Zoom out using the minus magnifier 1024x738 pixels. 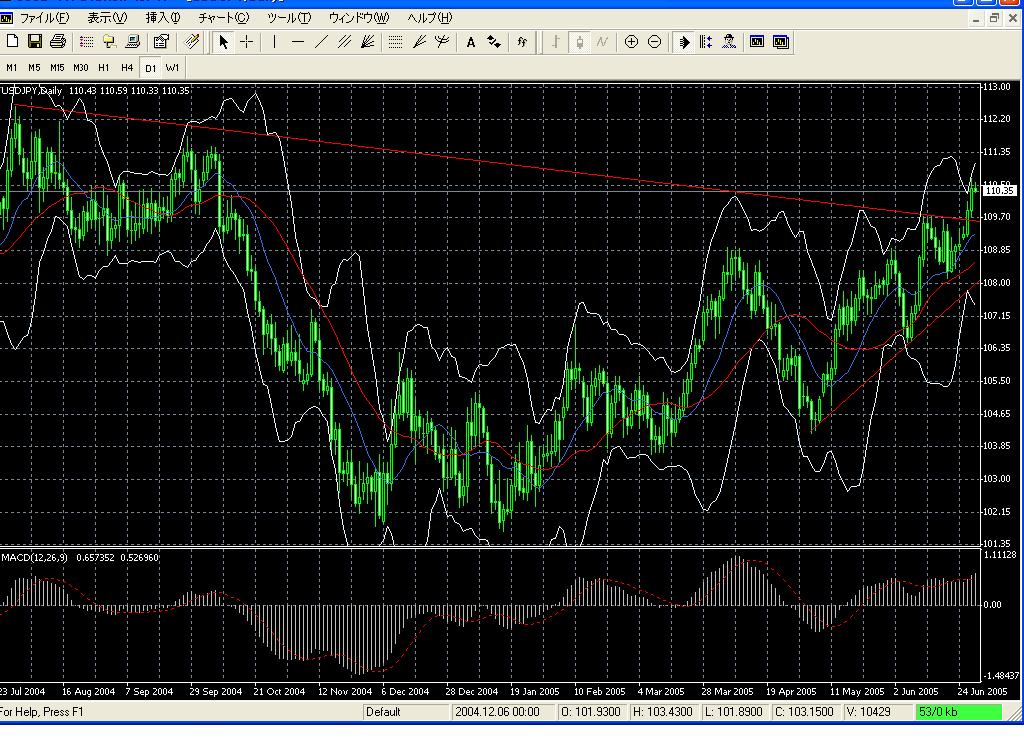tap(654, 41)
